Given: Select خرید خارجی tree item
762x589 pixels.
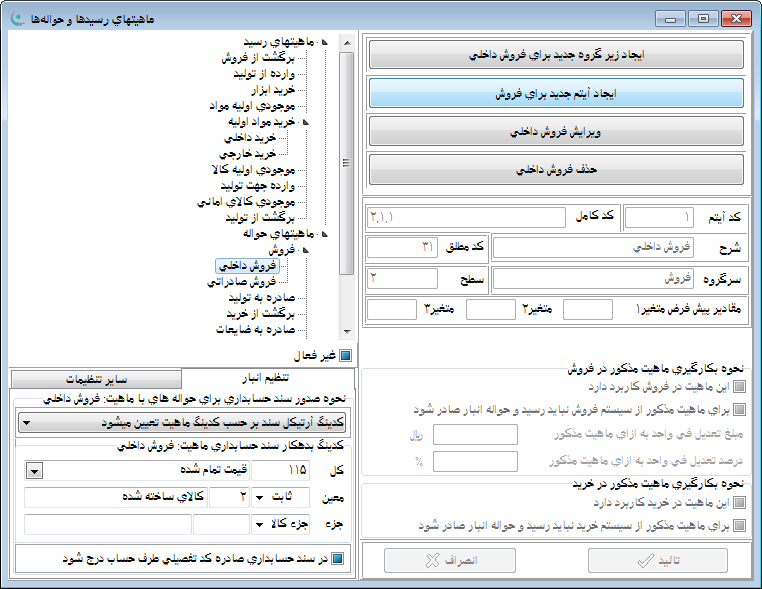Looking at the screenshot, I should coord(247,154).
